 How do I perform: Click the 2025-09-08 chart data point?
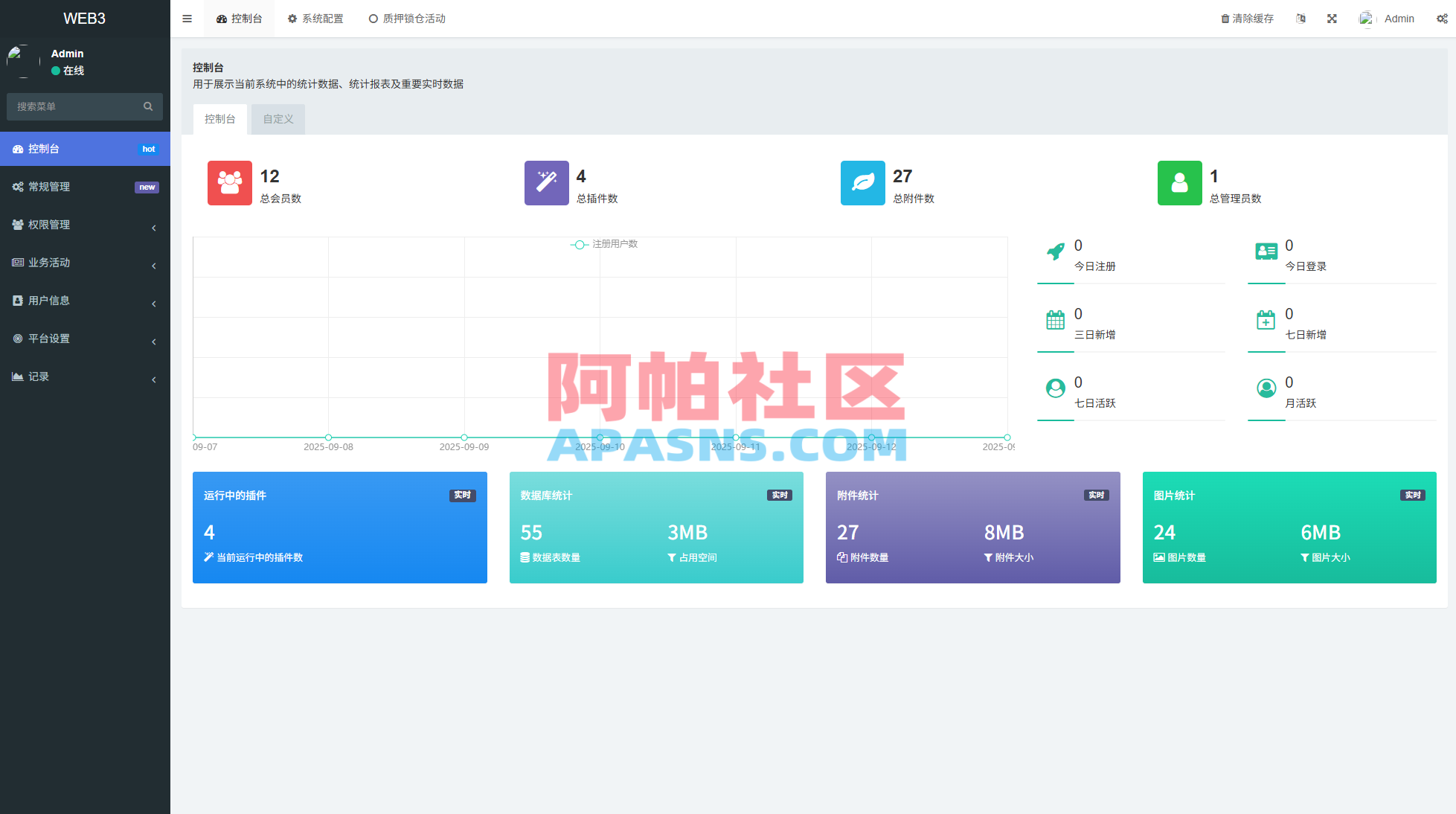point(328,438)
